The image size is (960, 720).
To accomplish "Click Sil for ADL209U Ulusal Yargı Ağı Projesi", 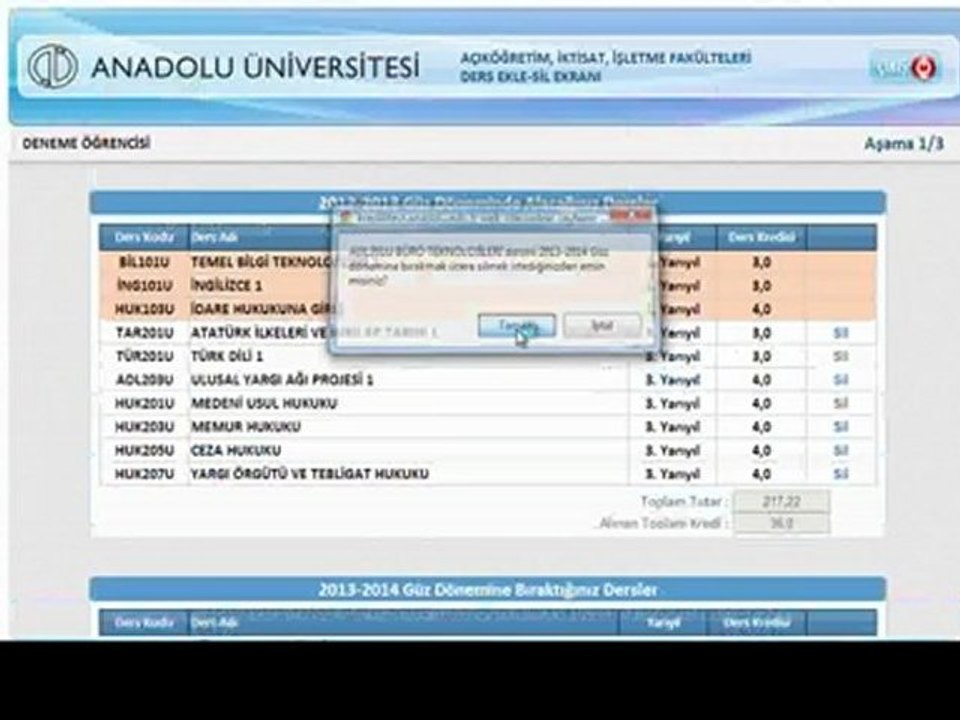I will click(x=841, y=380).
